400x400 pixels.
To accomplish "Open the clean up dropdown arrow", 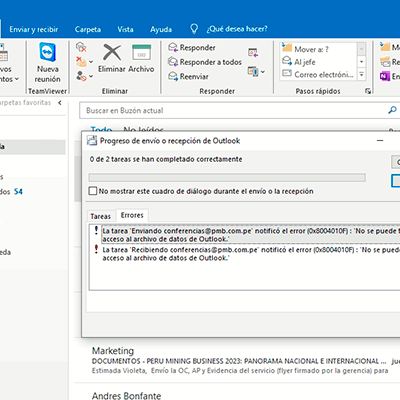I will tap(91, 62).
